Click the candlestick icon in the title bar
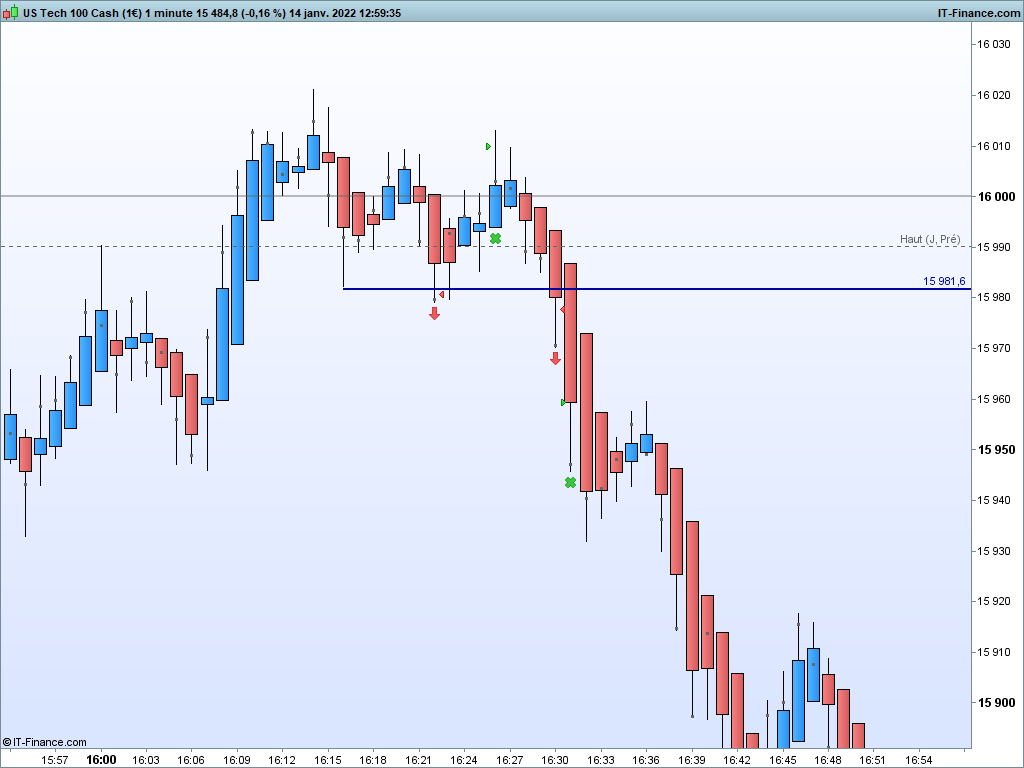This screenshot has height=768, width=1024. coord(10,12)
